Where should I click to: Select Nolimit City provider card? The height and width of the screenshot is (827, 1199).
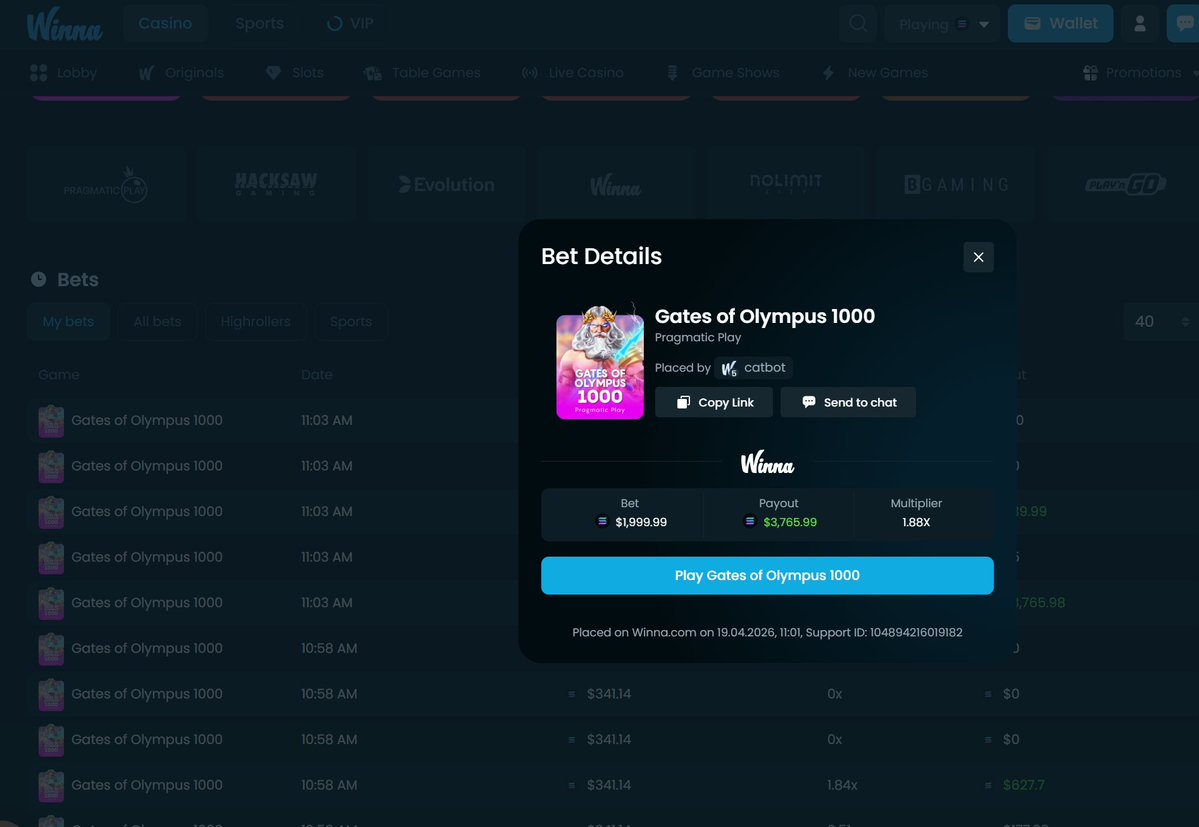click(x=786, y=184)
